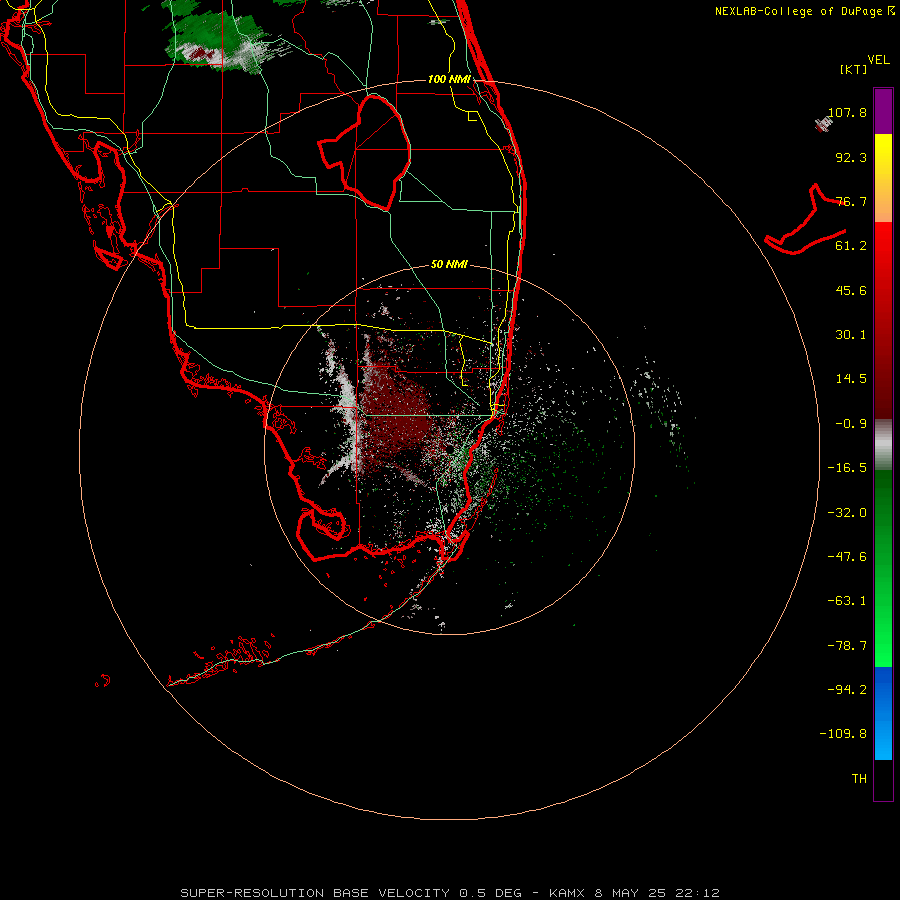Click the -109.8 scale value

pos(843,734)
